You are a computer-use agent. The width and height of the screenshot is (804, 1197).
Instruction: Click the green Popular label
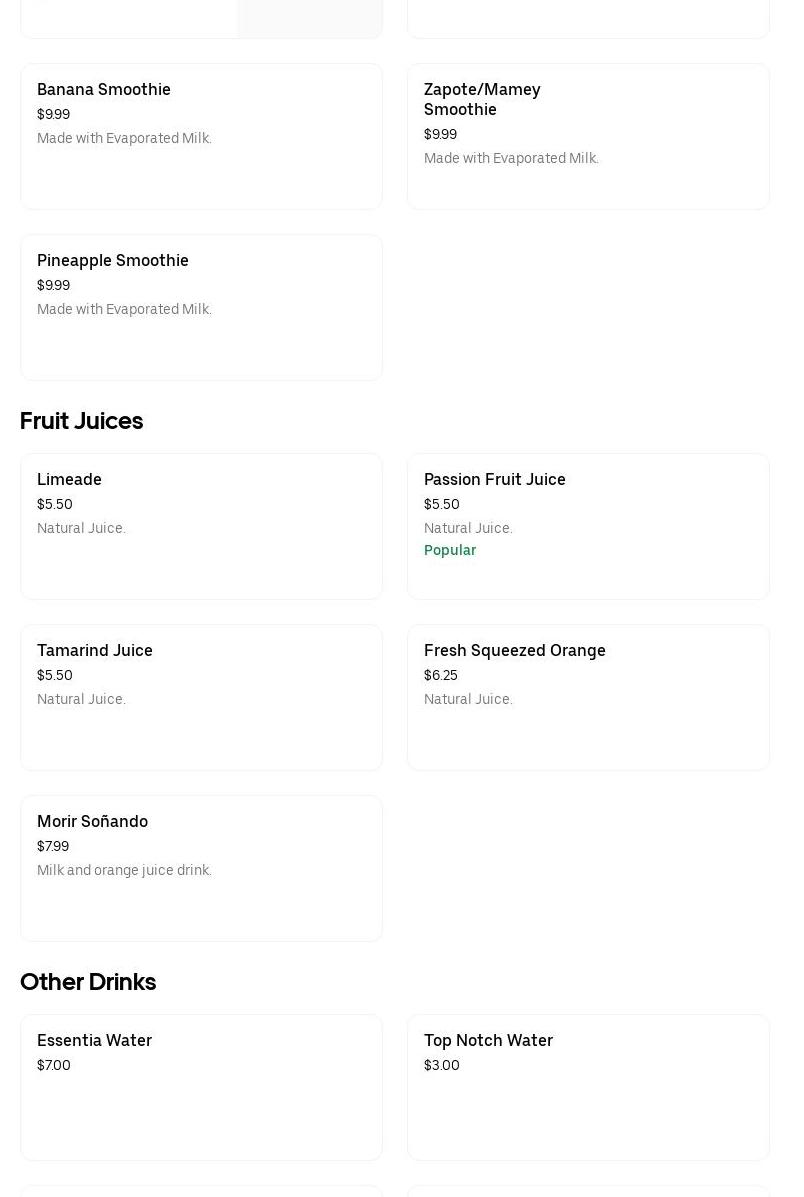click(450, 551)
